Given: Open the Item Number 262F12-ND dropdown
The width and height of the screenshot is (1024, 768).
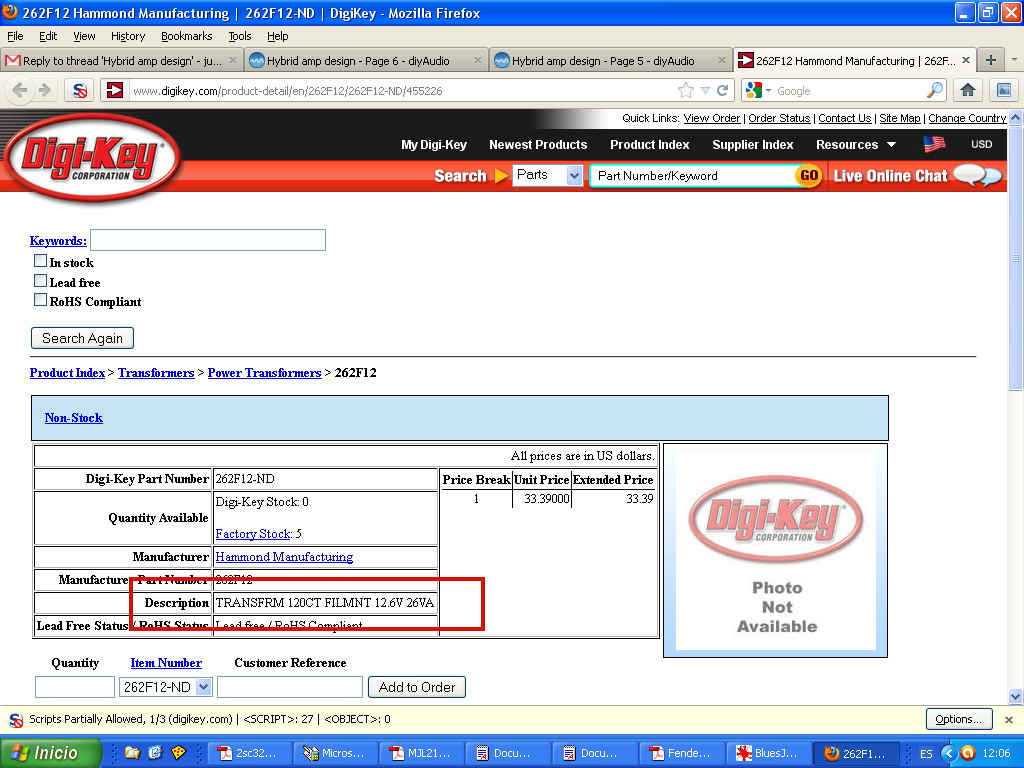Looking at the screenshot, I should 165,687.
